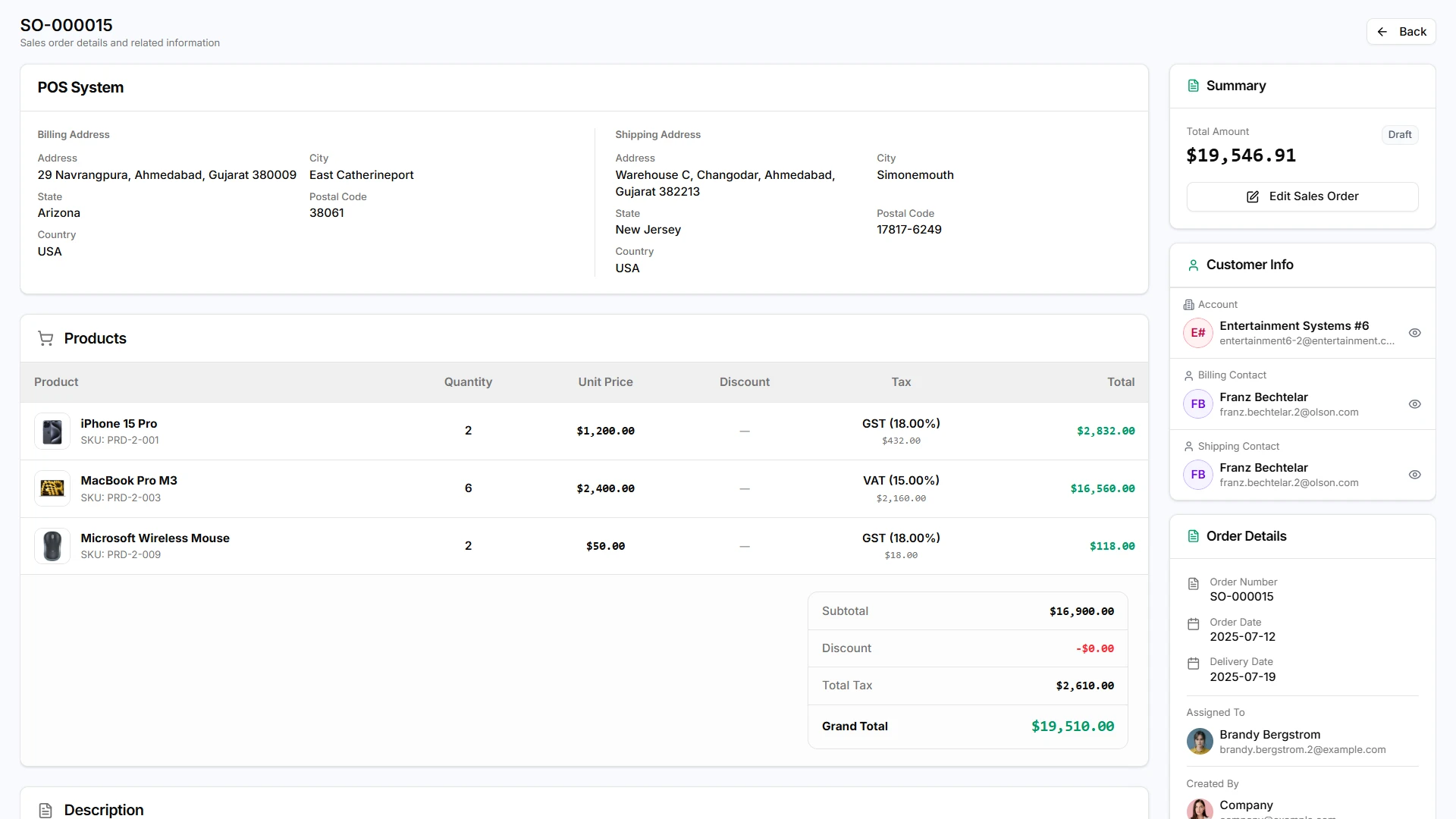Screen dimensions: 1456x819
Task: Click the Total column header
Action: pyautogui.click(x=1120, y=382)
